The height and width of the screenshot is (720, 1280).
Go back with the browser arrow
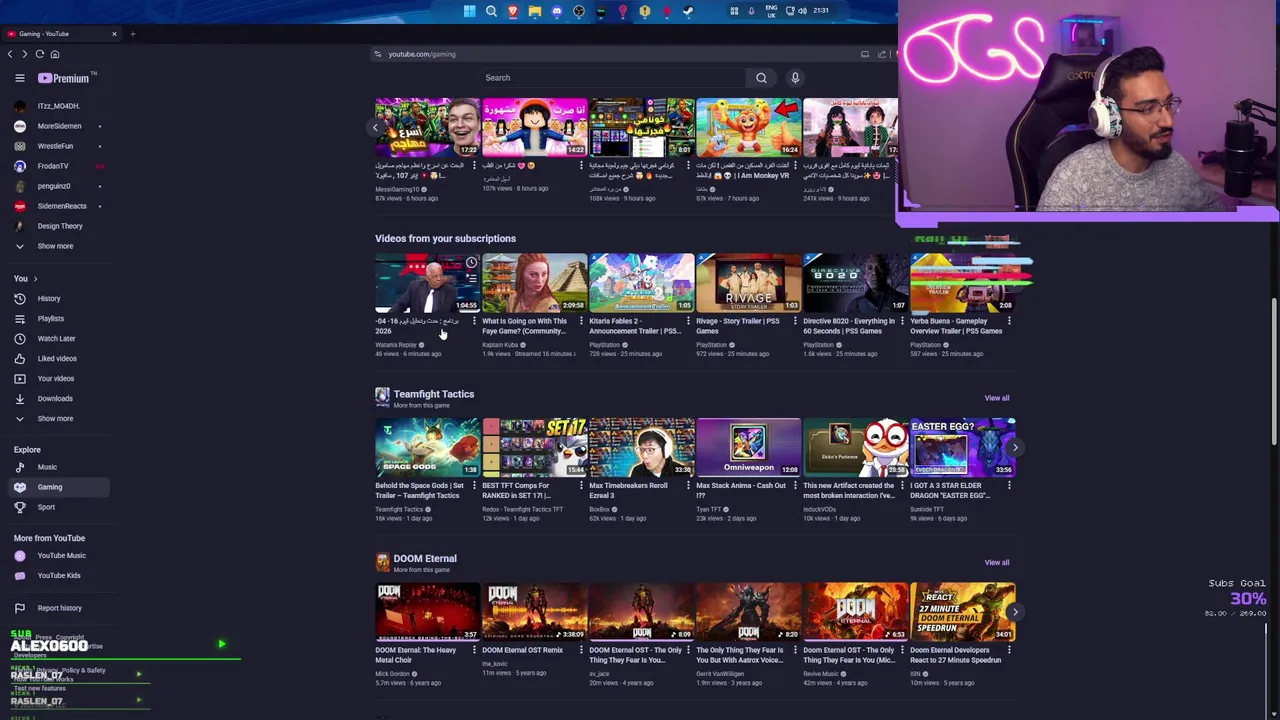tap(10, 54)
